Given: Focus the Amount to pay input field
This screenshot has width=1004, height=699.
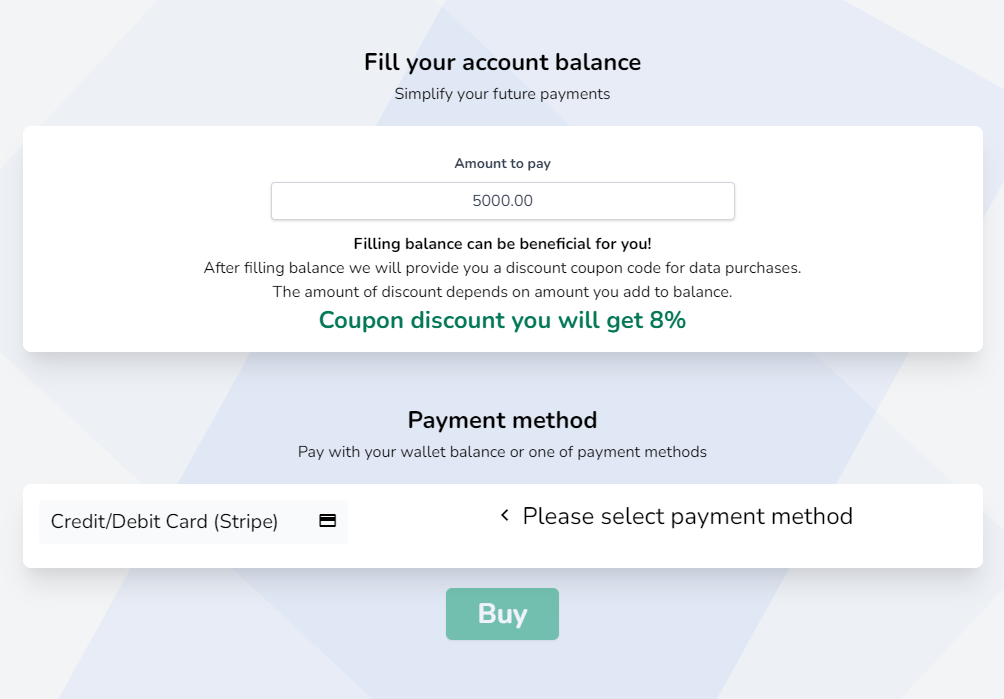Looking at the screenshot, I should [x=502, y=201].
